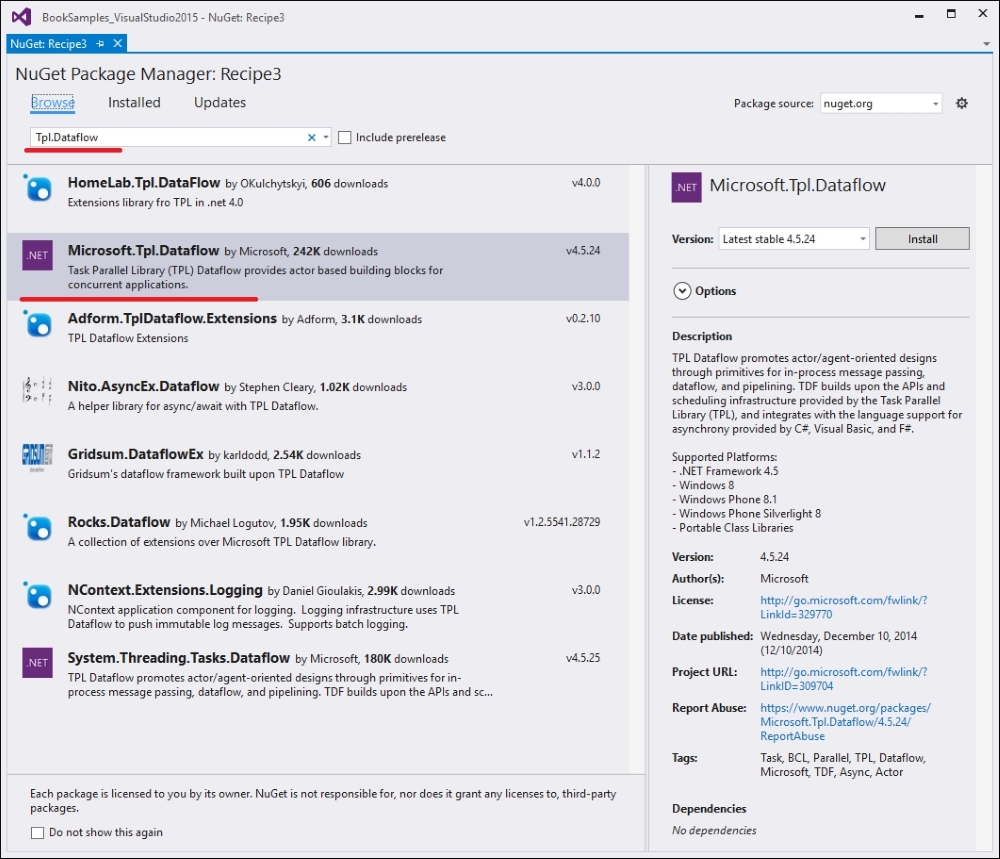Click the Visual Studio logo icon
This screenshot has width=1000, height=859.
21,17
